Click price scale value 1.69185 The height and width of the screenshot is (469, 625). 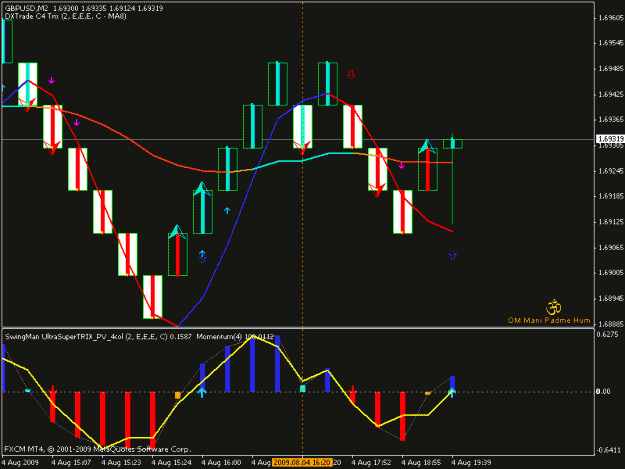(x=611, y=196)
